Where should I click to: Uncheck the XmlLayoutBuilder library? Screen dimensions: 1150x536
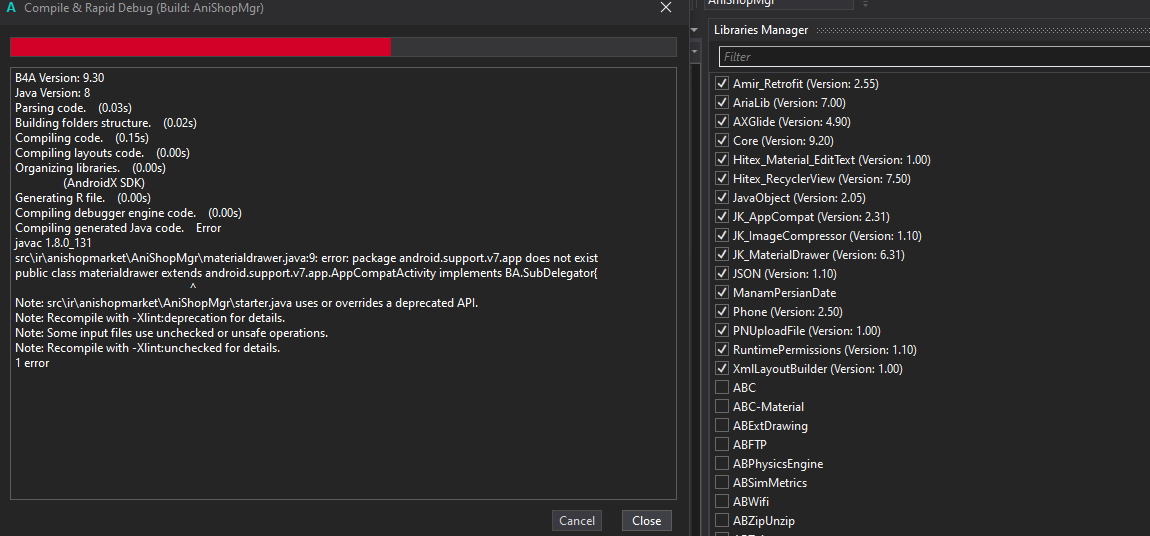point(722,369)
